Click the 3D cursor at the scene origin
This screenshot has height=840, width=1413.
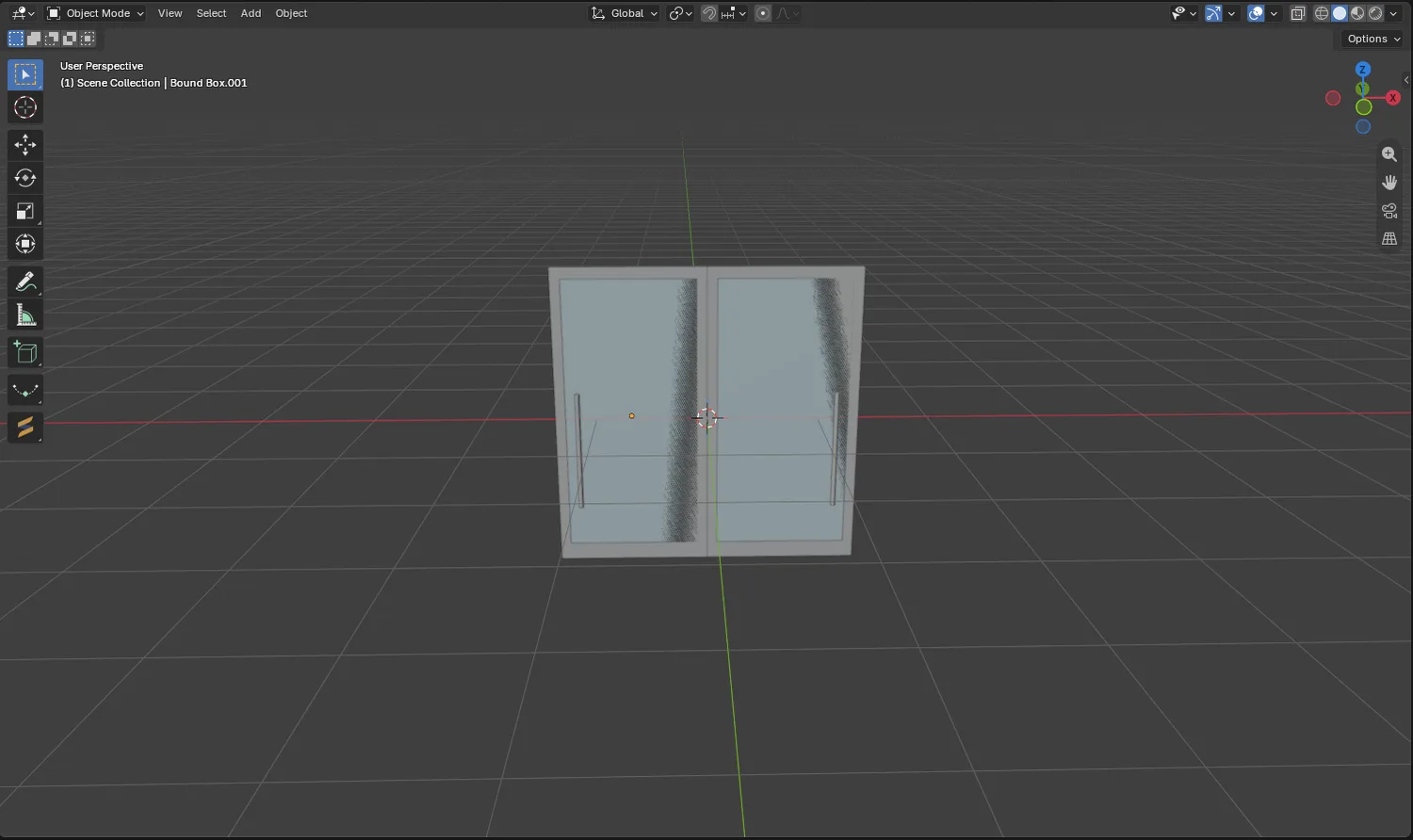(x=706, y=417)
